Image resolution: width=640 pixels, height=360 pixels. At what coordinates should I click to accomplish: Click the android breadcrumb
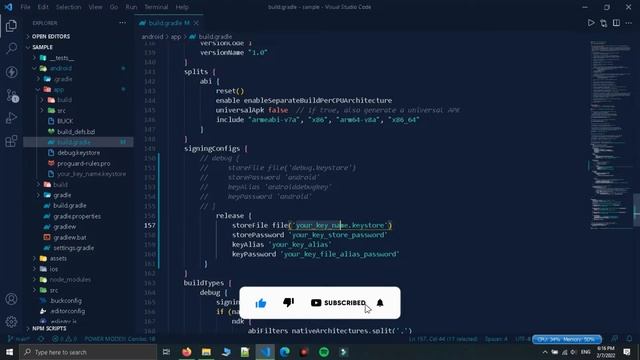point(152,37)
